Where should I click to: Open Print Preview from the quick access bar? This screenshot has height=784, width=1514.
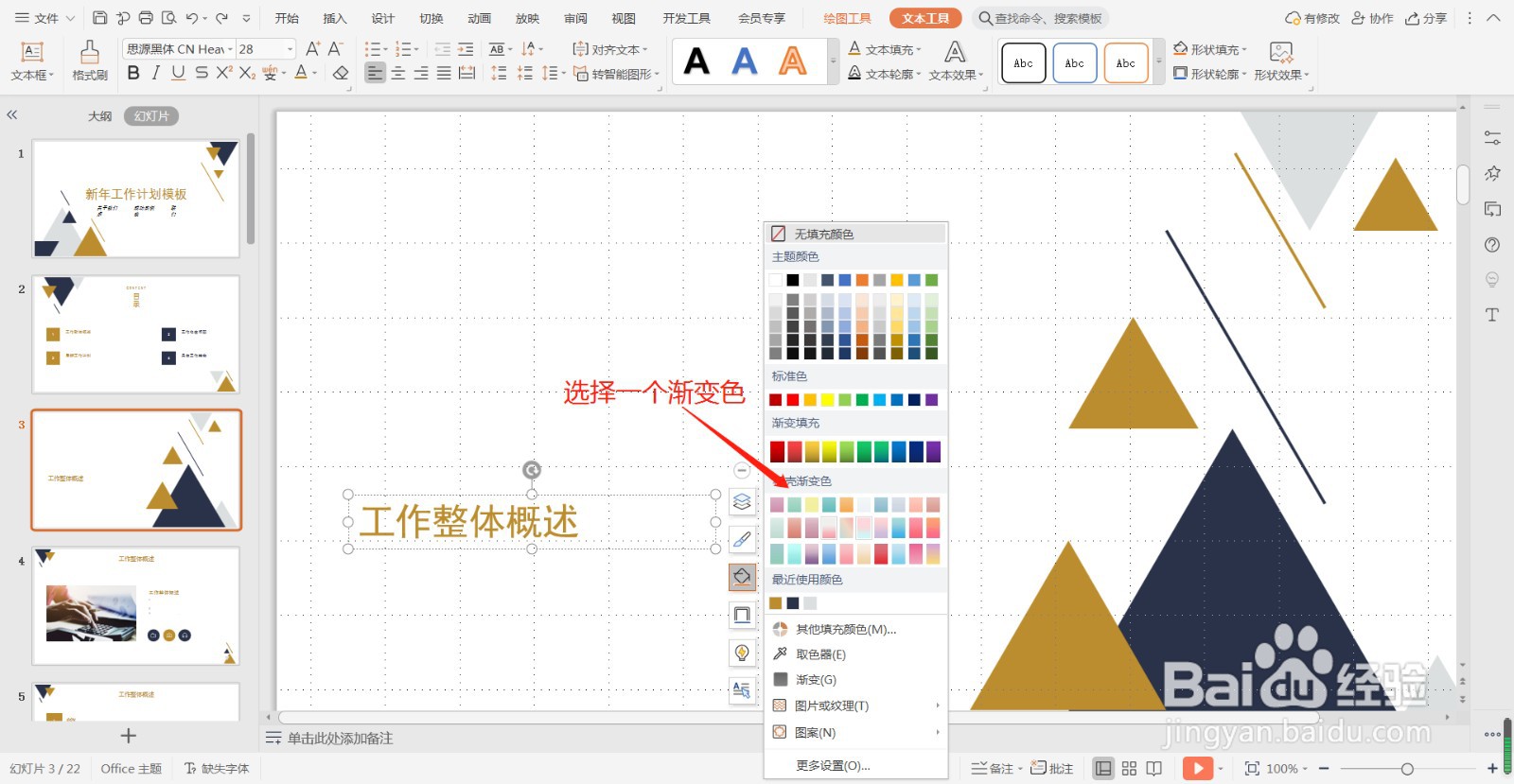(168, 18)
